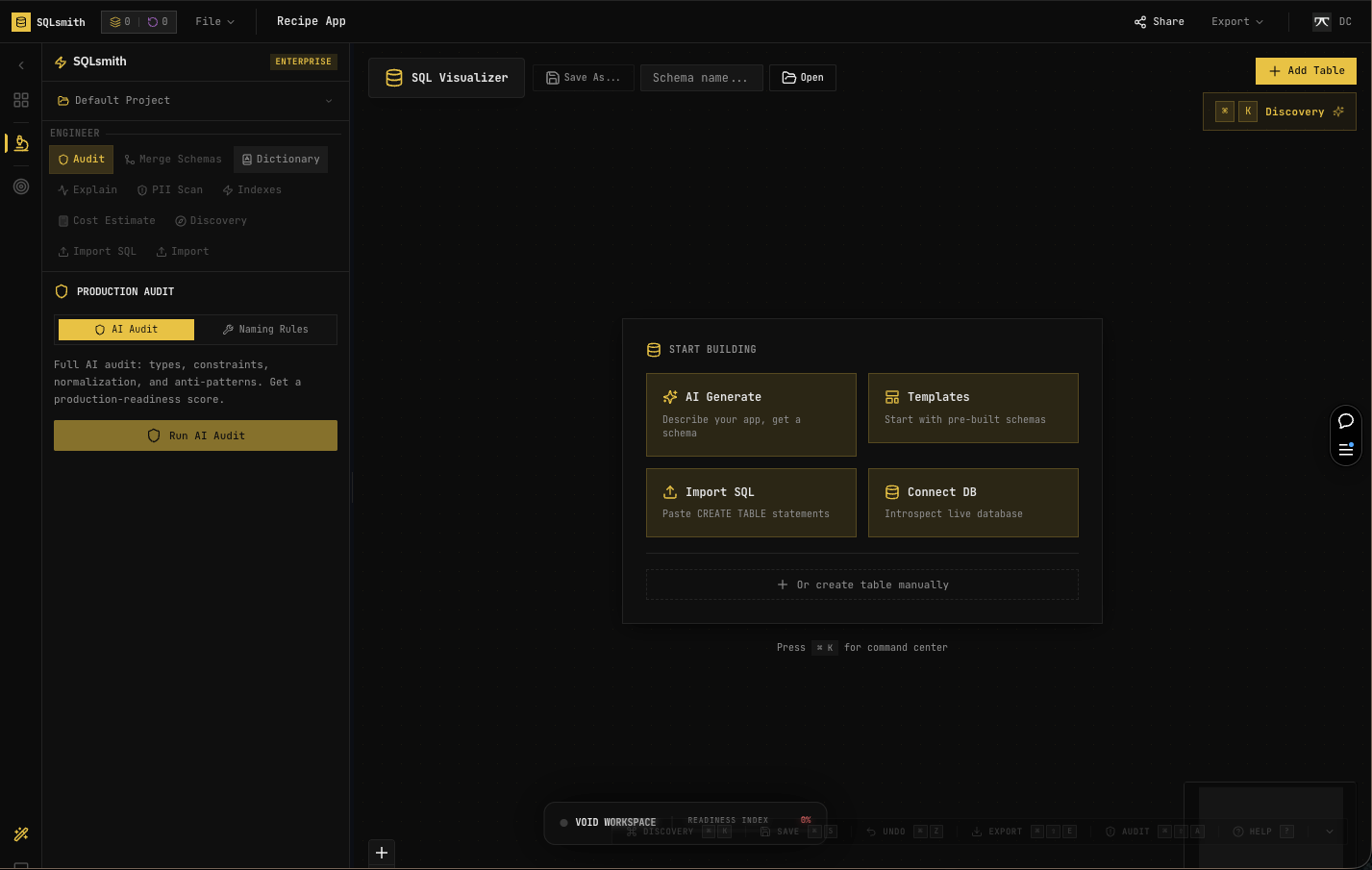Switch to Naming Rules mode
Screen dimensions: 1372x870
tap(265, 330)
